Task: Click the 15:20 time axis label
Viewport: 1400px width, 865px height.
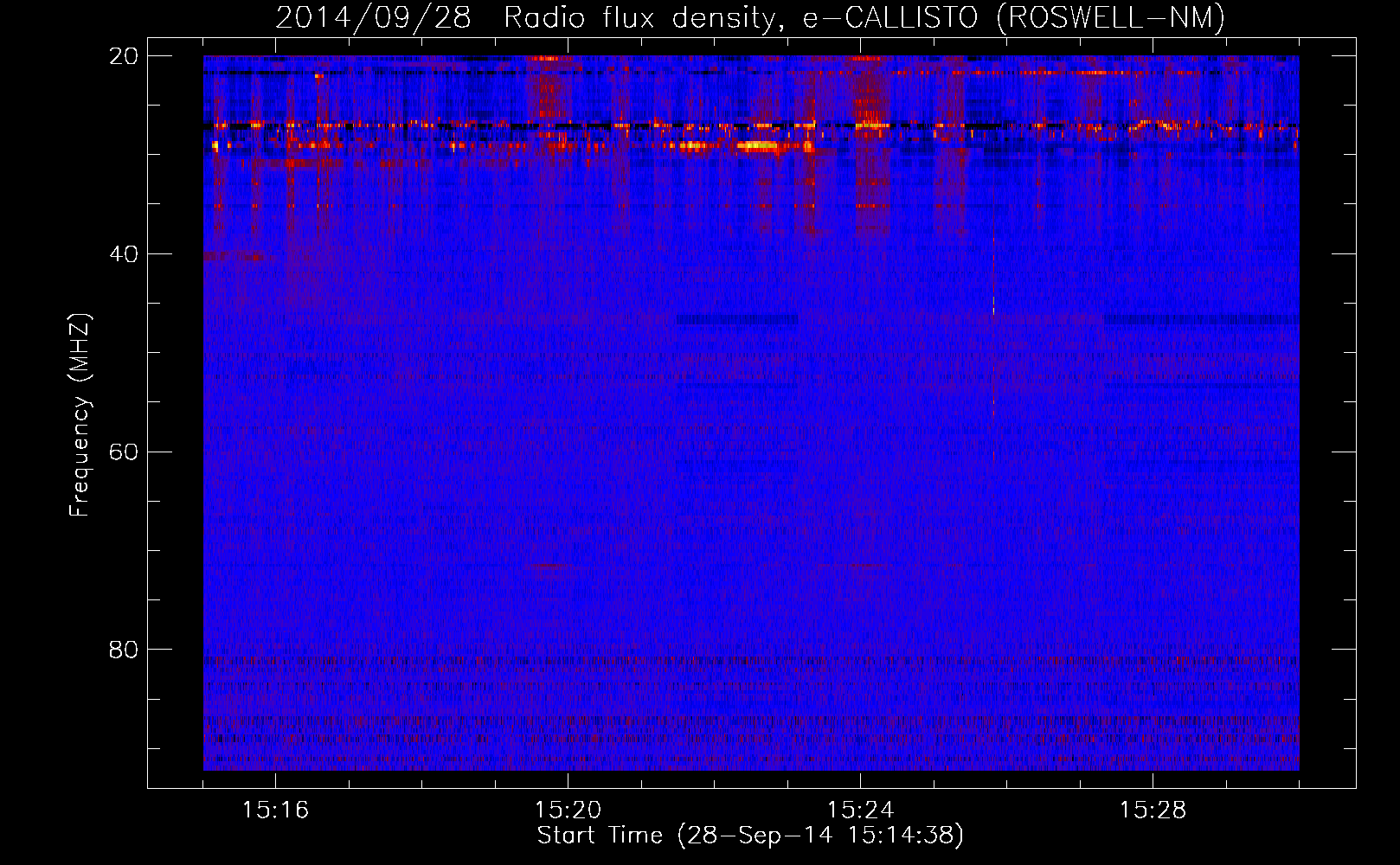Action: 568,810
